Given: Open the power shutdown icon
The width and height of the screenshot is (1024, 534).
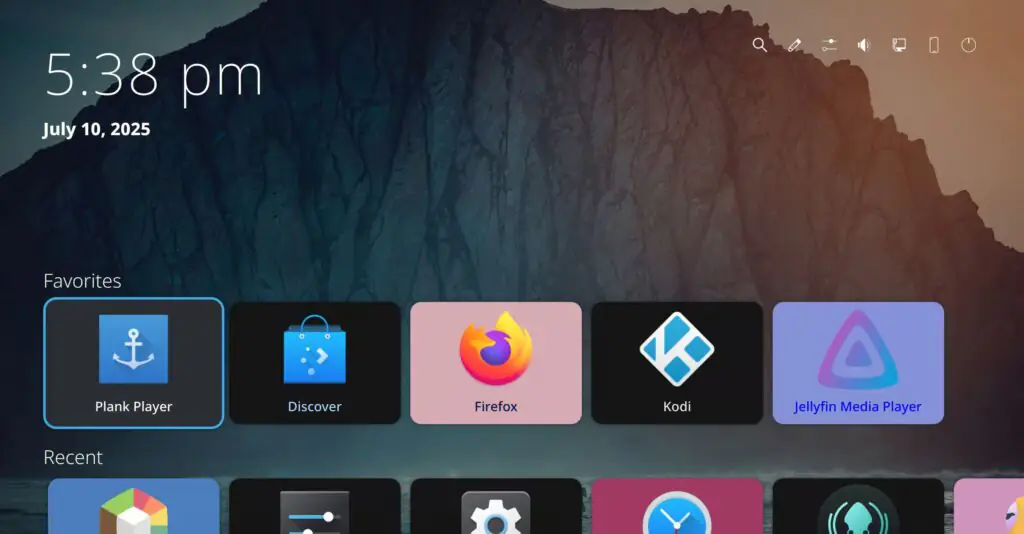Looking at the screenshot, I should (968, 45).
